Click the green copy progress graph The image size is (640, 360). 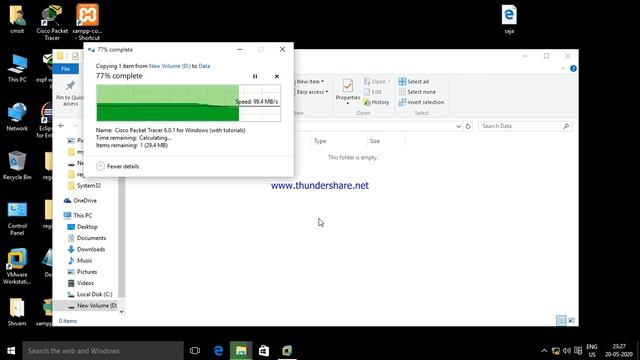point(188,103)
